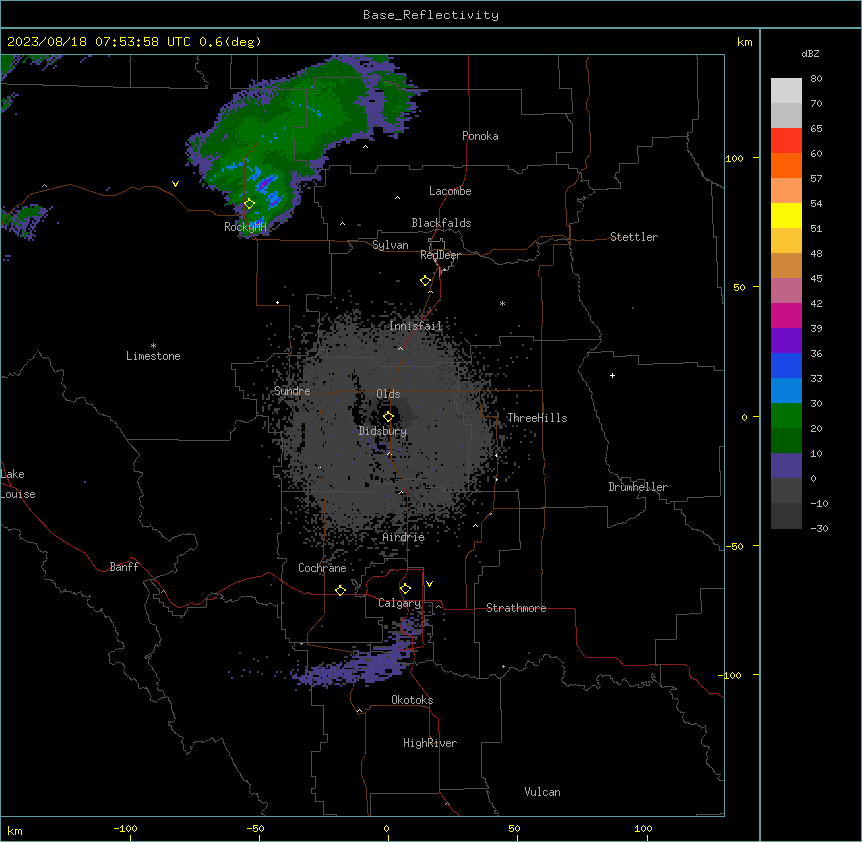
Task: Click the Olds town label
Action: 388,394
